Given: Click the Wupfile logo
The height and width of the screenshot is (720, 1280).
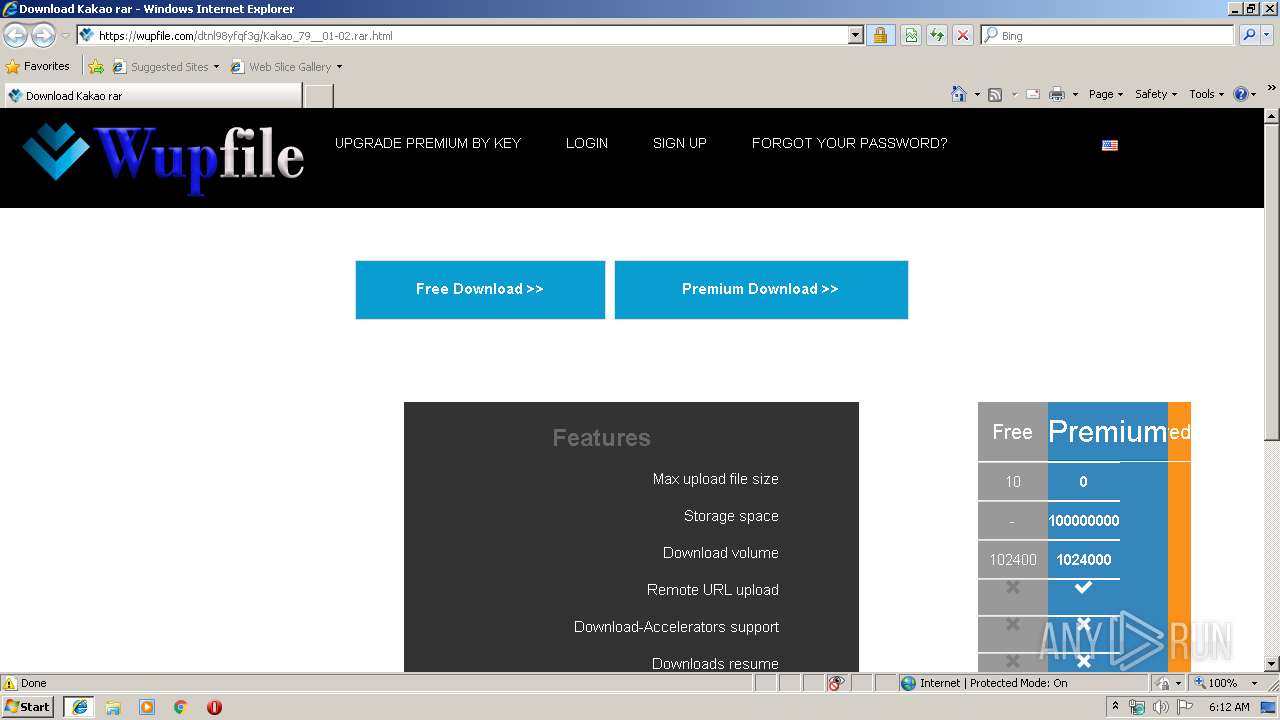Looking at the screenshot, I should [163, 157].
